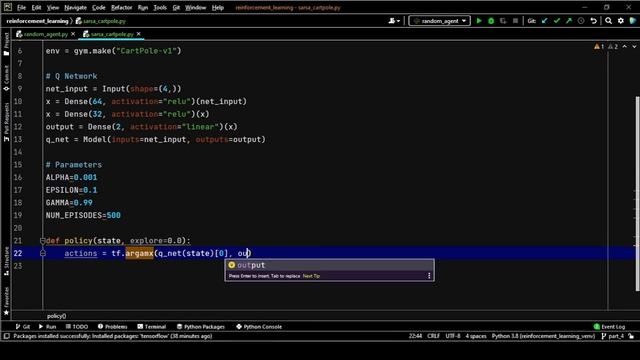Open the random_agent run configuration dropdown
The image size is (640, 360).
pyautogui.click(x=439, y=21)
